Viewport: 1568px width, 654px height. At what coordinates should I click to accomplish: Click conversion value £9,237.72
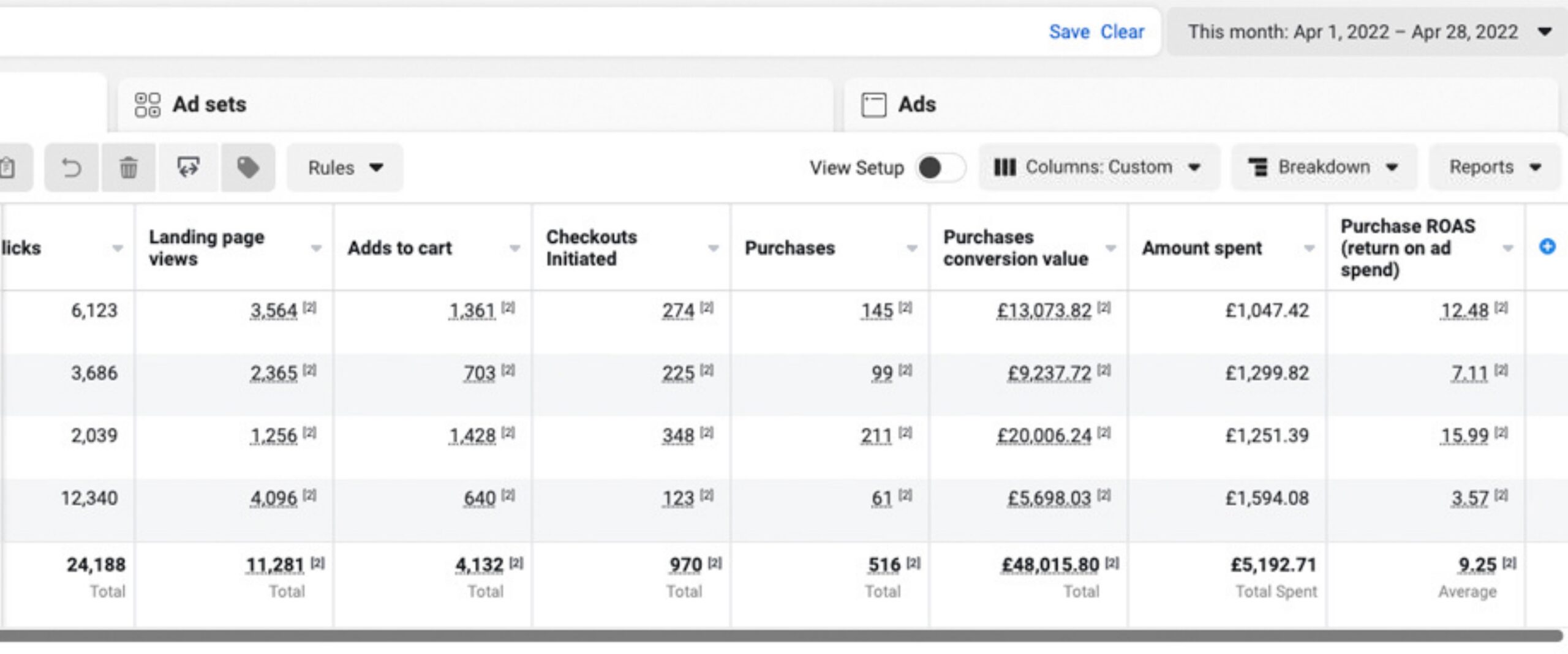[x=1050, y=373]
